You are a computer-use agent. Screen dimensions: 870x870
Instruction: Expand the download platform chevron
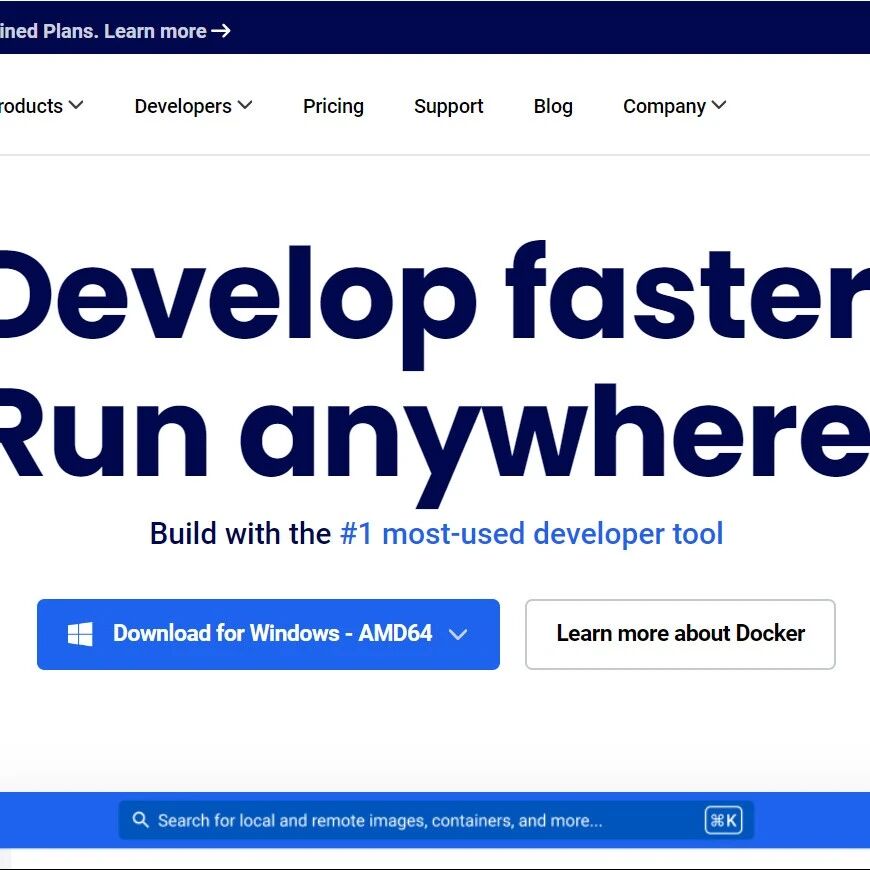[458, 634]
